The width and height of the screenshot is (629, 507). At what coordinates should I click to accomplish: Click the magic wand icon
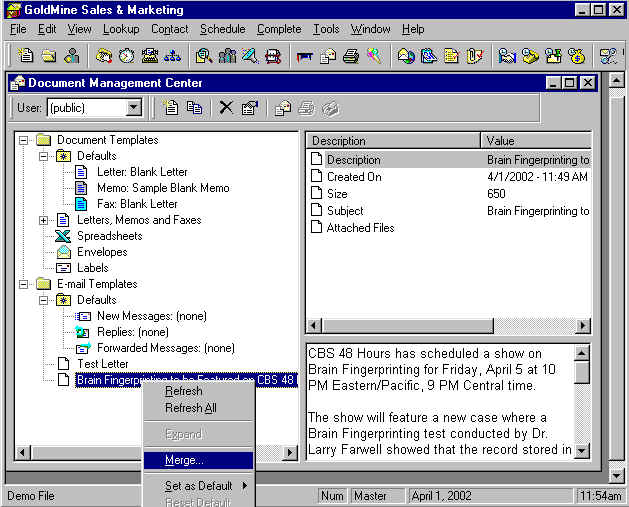(374, 56)
